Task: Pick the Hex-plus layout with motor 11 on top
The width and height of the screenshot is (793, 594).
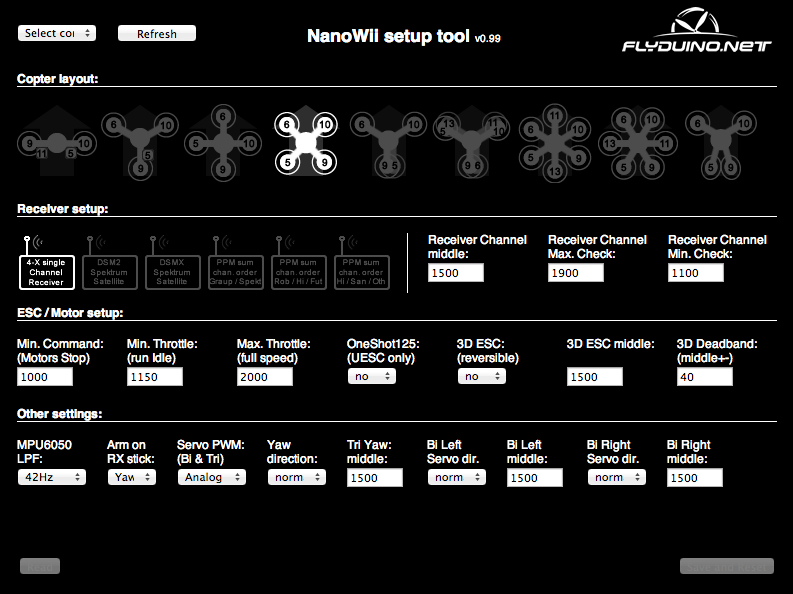Action: click(554, 143)
